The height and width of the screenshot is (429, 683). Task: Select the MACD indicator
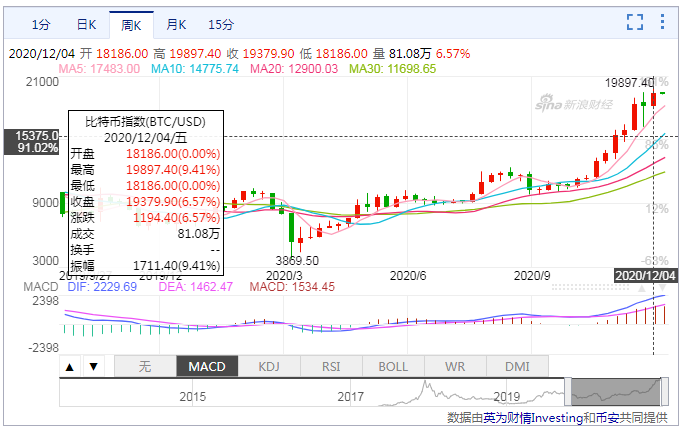[x=207, y=366]
